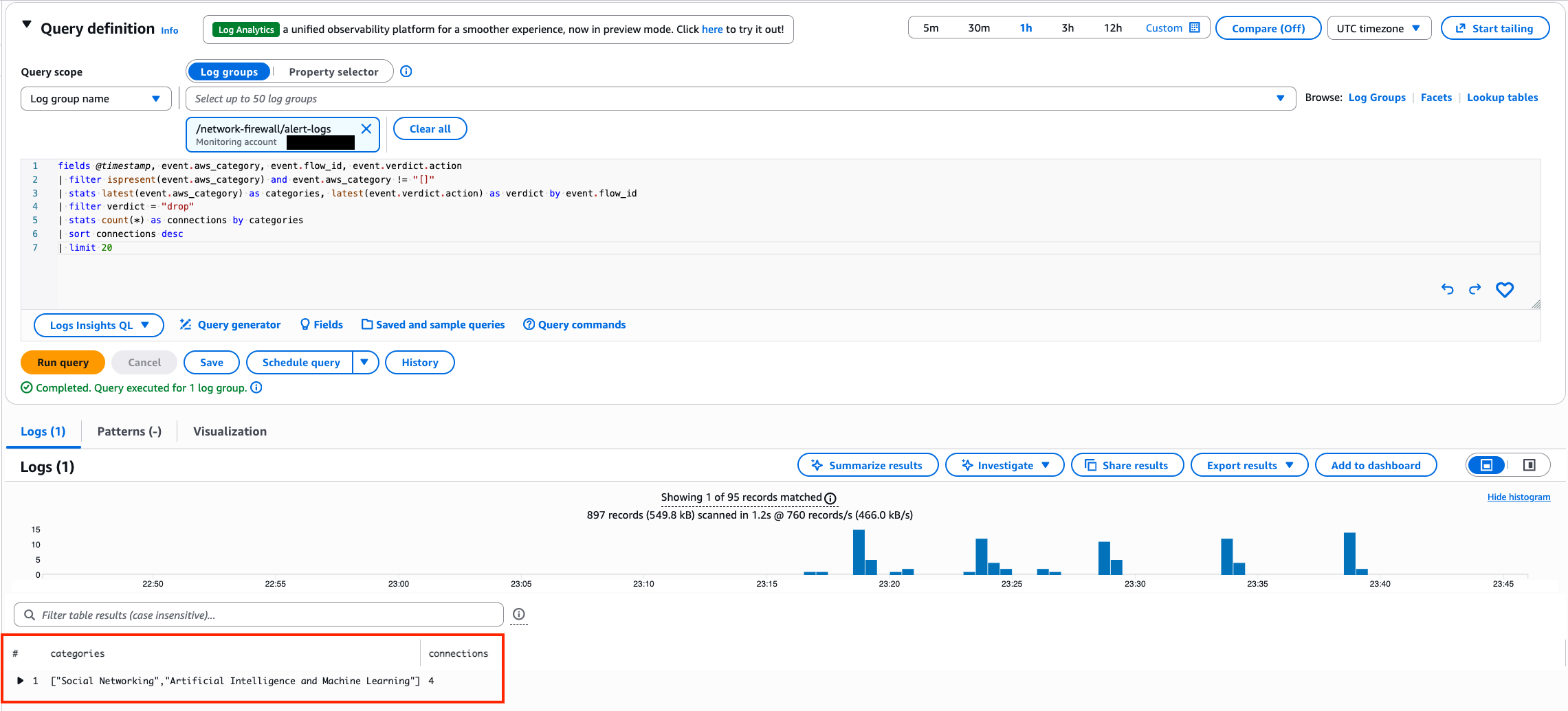The width and height of the screenshot is (1568, 711).
Task: Switch to the Visualization tab
Action: (x=230, y=431)
